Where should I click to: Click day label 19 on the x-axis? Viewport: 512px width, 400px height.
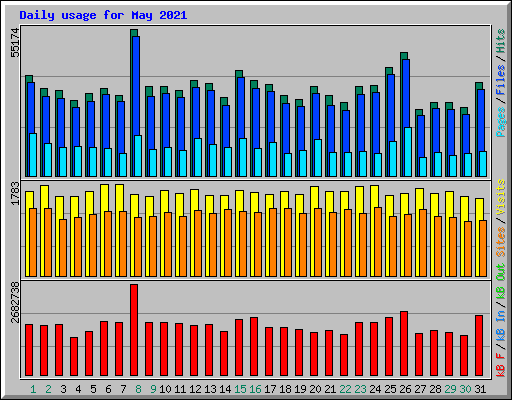click(x=300, y=389)
